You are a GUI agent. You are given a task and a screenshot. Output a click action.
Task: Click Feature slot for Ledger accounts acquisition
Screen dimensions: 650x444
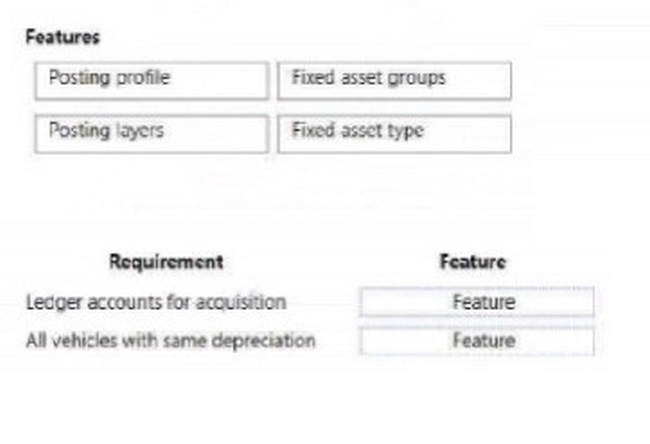point(476,302)
